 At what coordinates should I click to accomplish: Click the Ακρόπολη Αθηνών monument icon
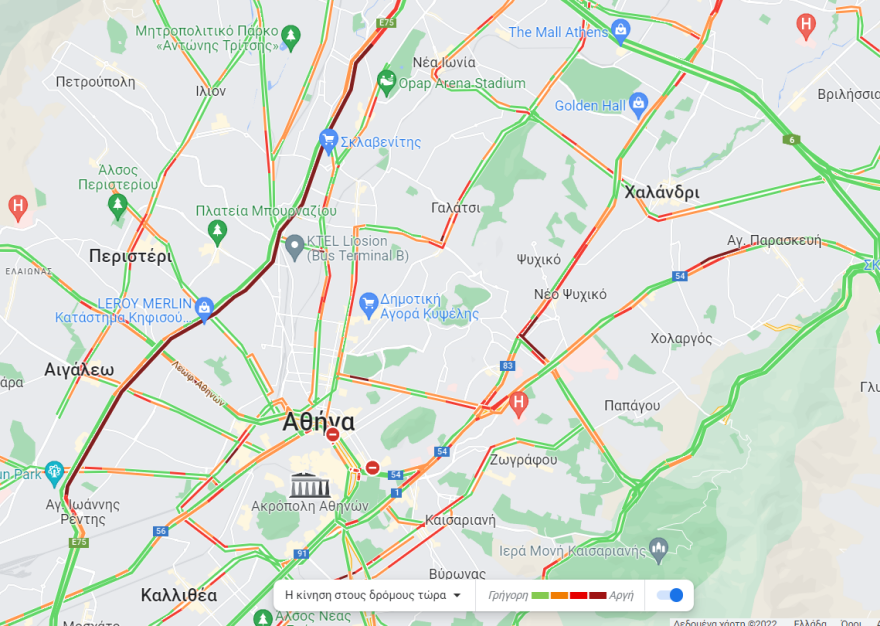[309, 485]
